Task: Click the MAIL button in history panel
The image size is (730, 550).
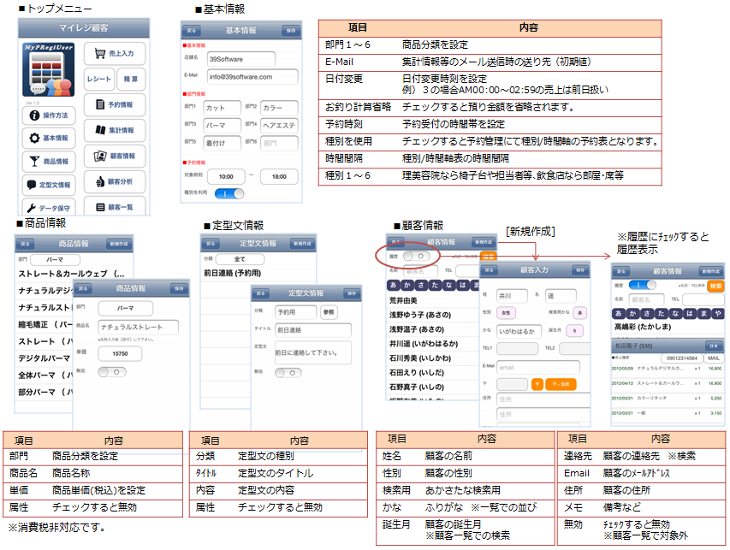Action: 713,358
